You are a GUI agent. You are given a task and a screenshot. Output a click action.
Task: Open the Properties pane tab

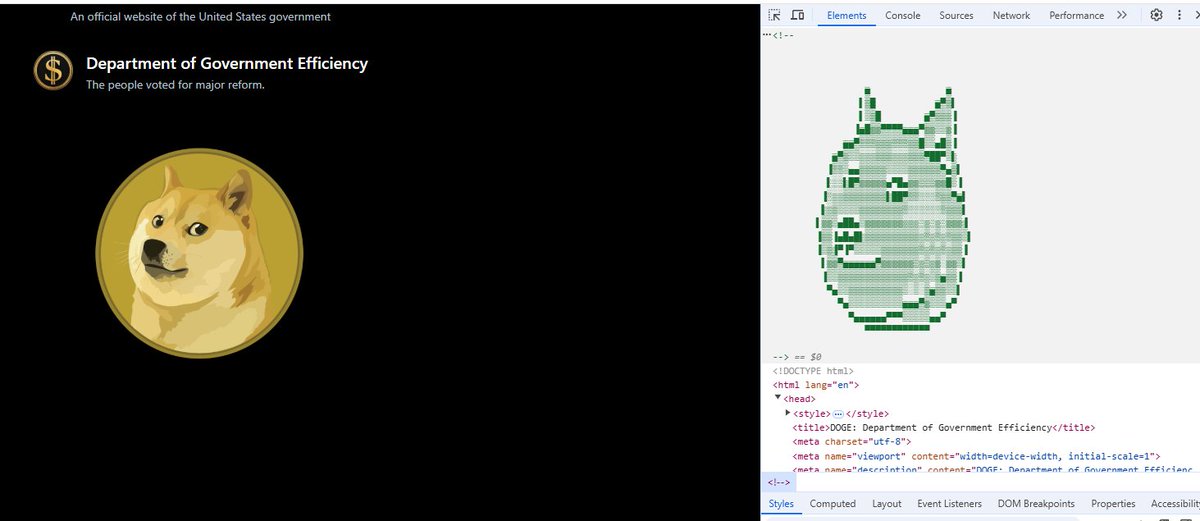click(x=1113, y=504)
